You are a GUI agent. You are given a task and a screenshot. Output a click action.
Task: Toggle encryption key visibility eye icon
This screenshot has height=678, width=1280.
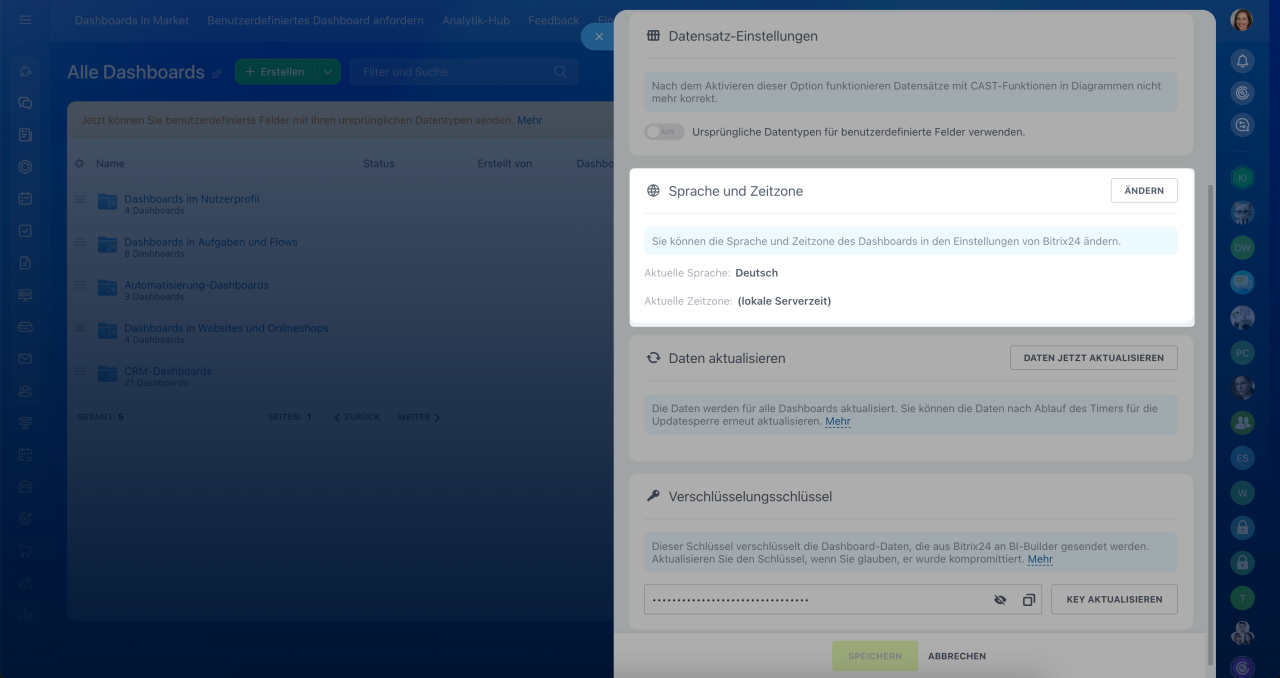point(1000,600)
